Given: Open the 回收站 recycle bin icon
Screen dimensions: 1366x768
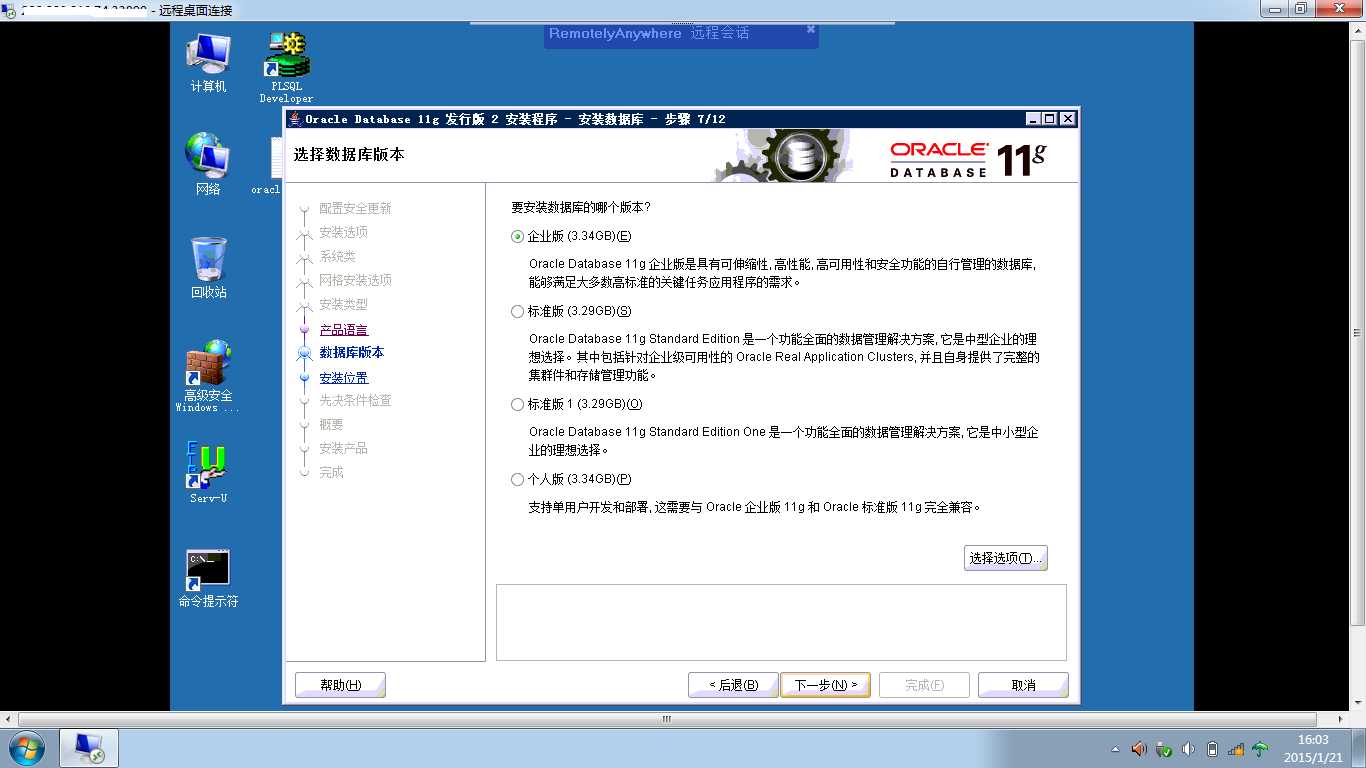Looking at the screenshot, I should coord(208,267).
